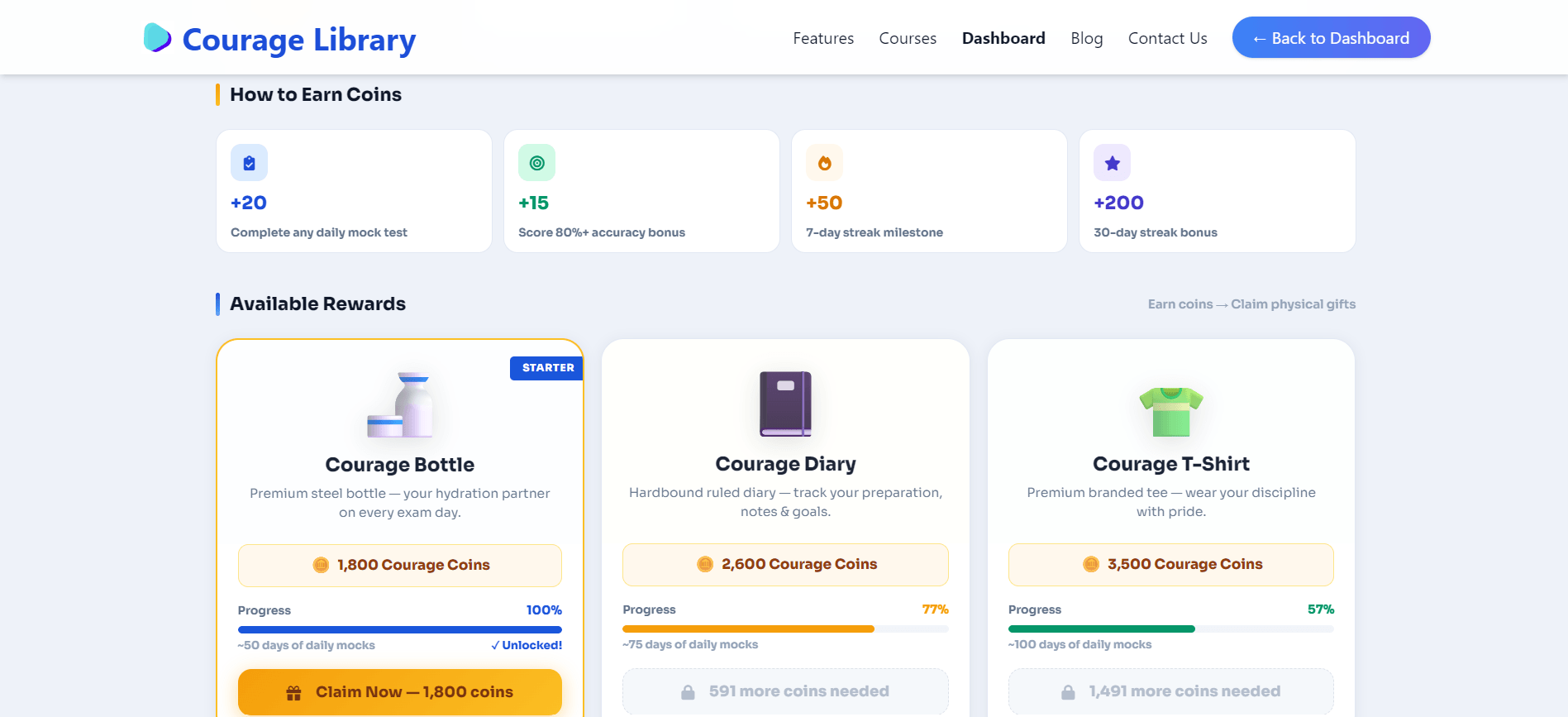Screen dimensions: 1568x717
Task: Click the '~75 days of daily mocks' text
Action: tap(690, 644)
